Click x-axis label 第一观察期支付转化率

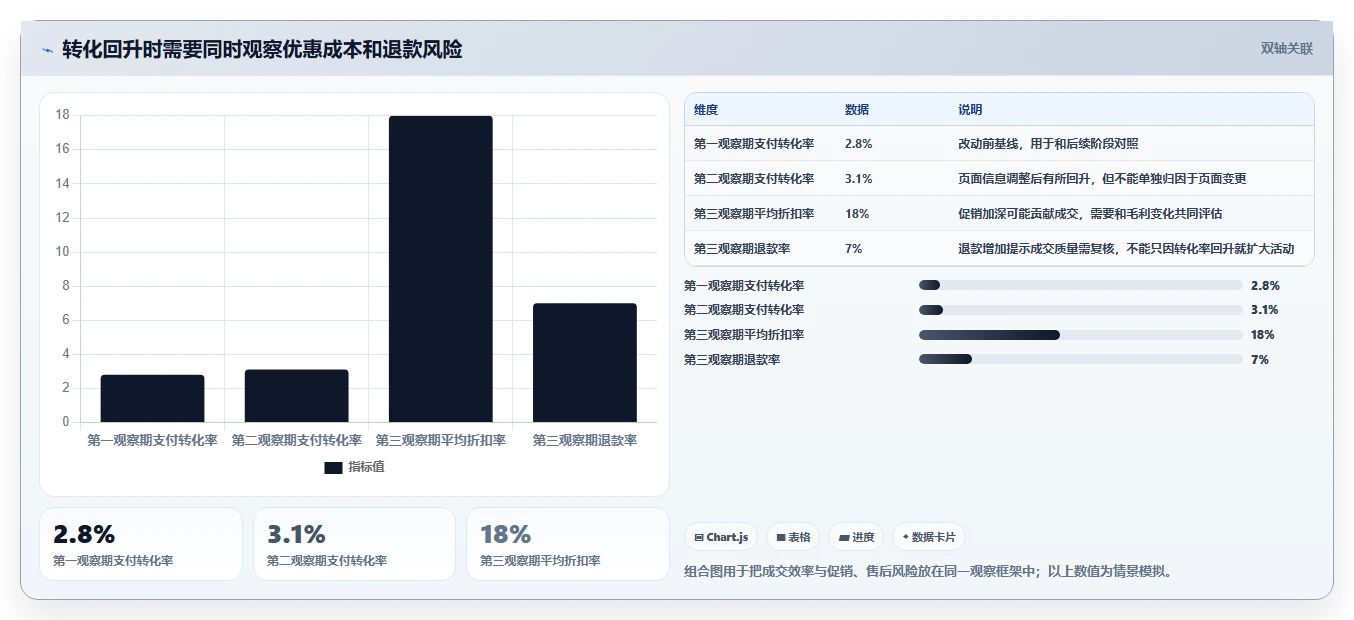(152, 440)
